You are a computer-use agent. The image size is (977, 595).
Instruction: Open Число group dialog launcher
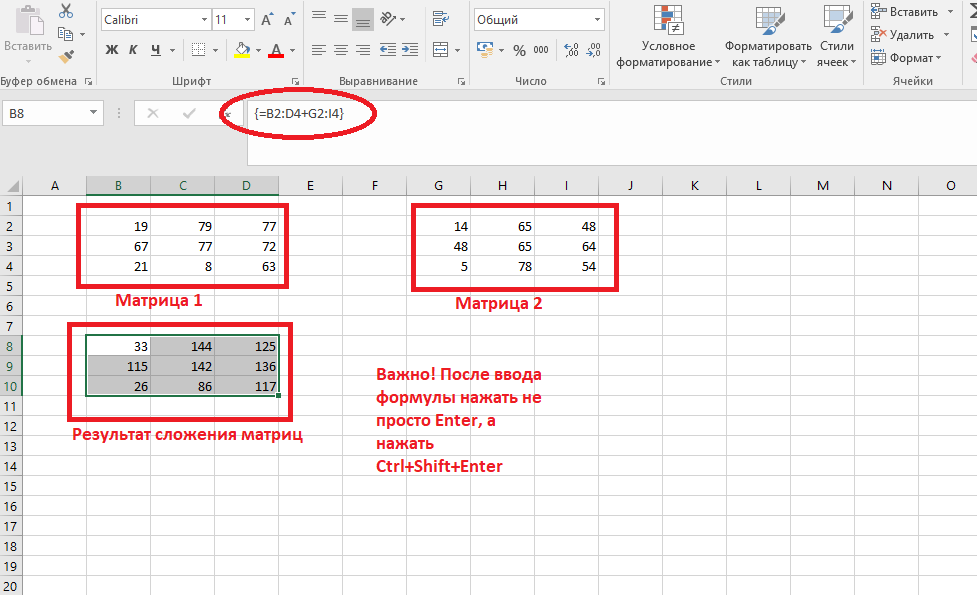point(601,82)
